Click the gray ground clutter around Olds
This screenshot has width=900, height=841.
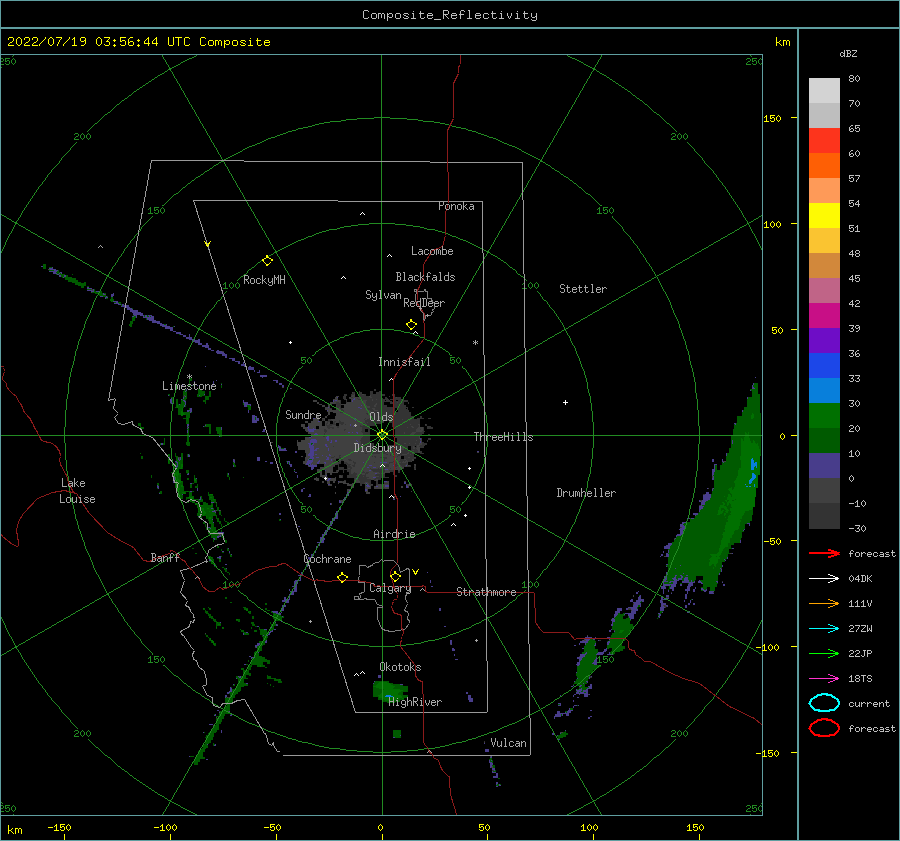click(367, 439)
